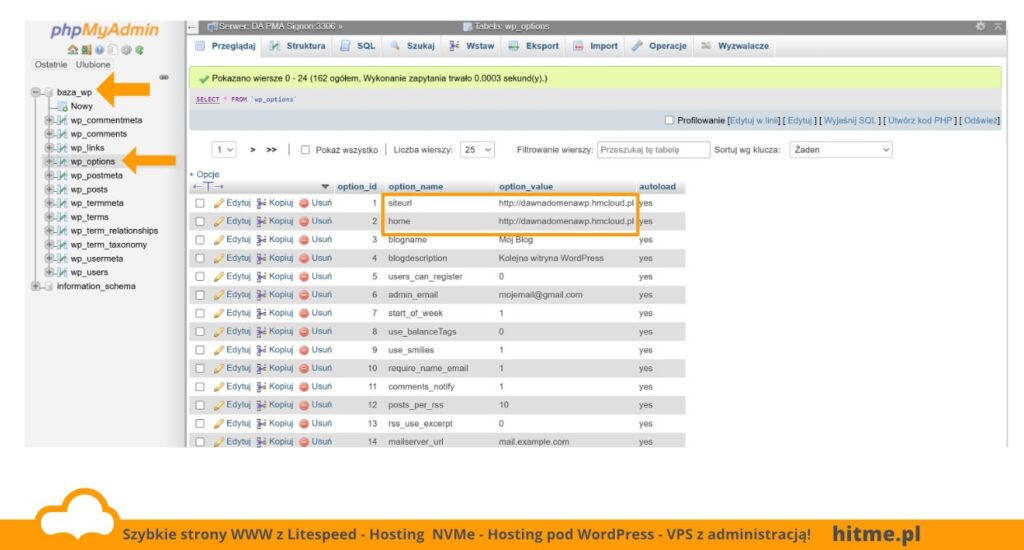Click the pencil edit icon for siteurl row

[x=219, y=203]
